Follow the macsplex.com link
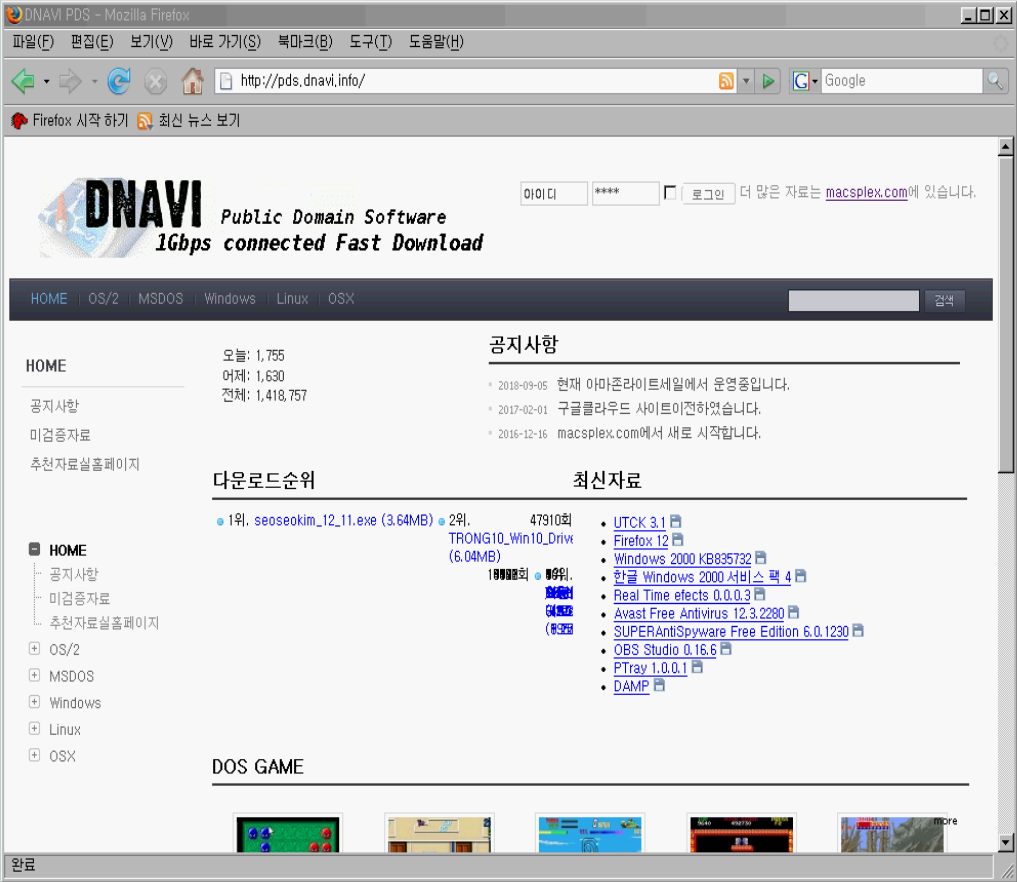The image size is (1017, 882). 866,192
